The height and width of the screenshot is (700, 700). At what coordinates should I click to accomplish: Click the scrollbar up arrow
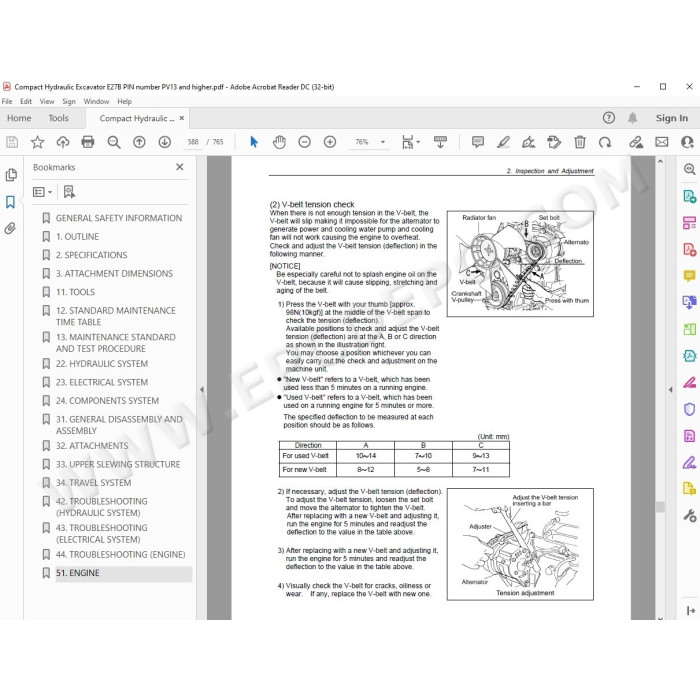tap(660, 161)
